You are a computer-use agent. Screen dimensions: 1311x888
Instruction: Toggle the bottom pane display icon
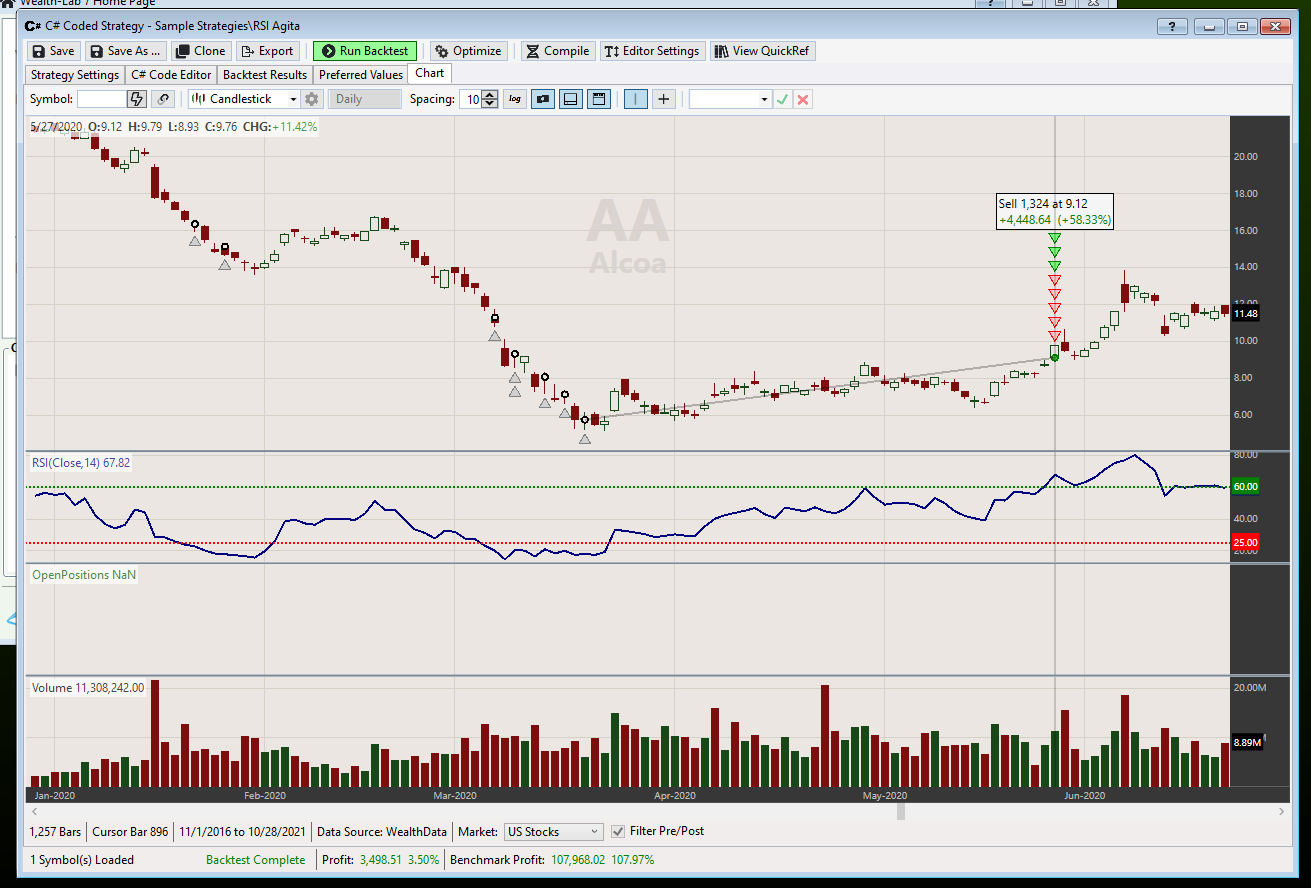point(571,99)
